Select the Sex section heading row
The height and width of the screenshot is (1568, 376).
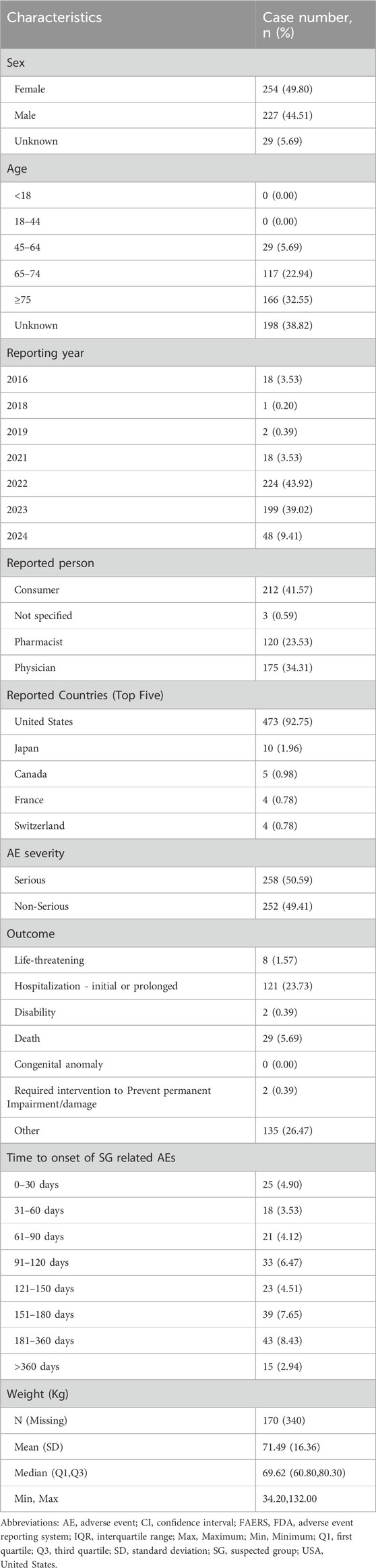click(188, 62)
